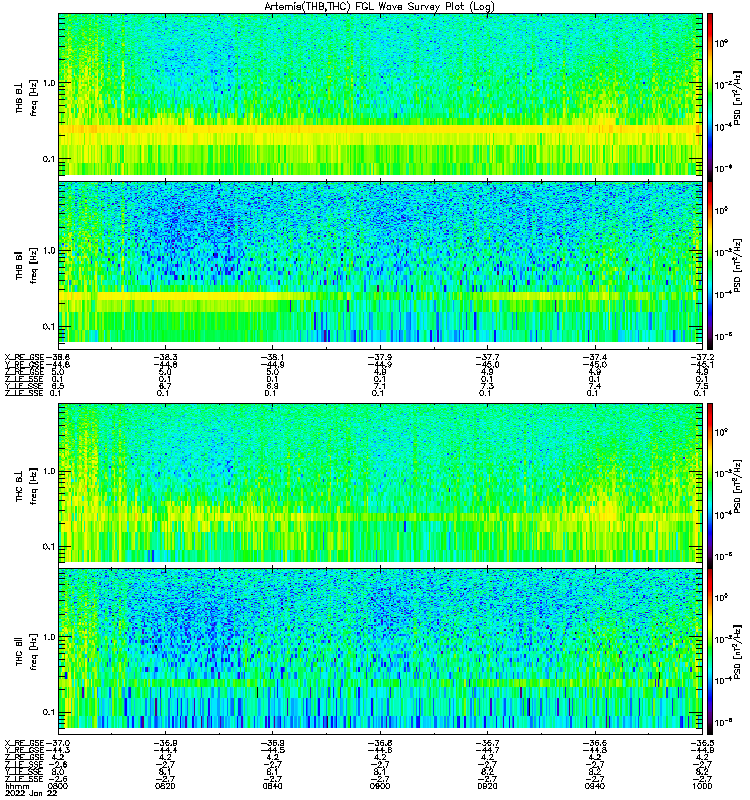The width and height of the screenshot is (750, 800).
Task: Select the 0800 time tick label
Action: pos(57,786)
